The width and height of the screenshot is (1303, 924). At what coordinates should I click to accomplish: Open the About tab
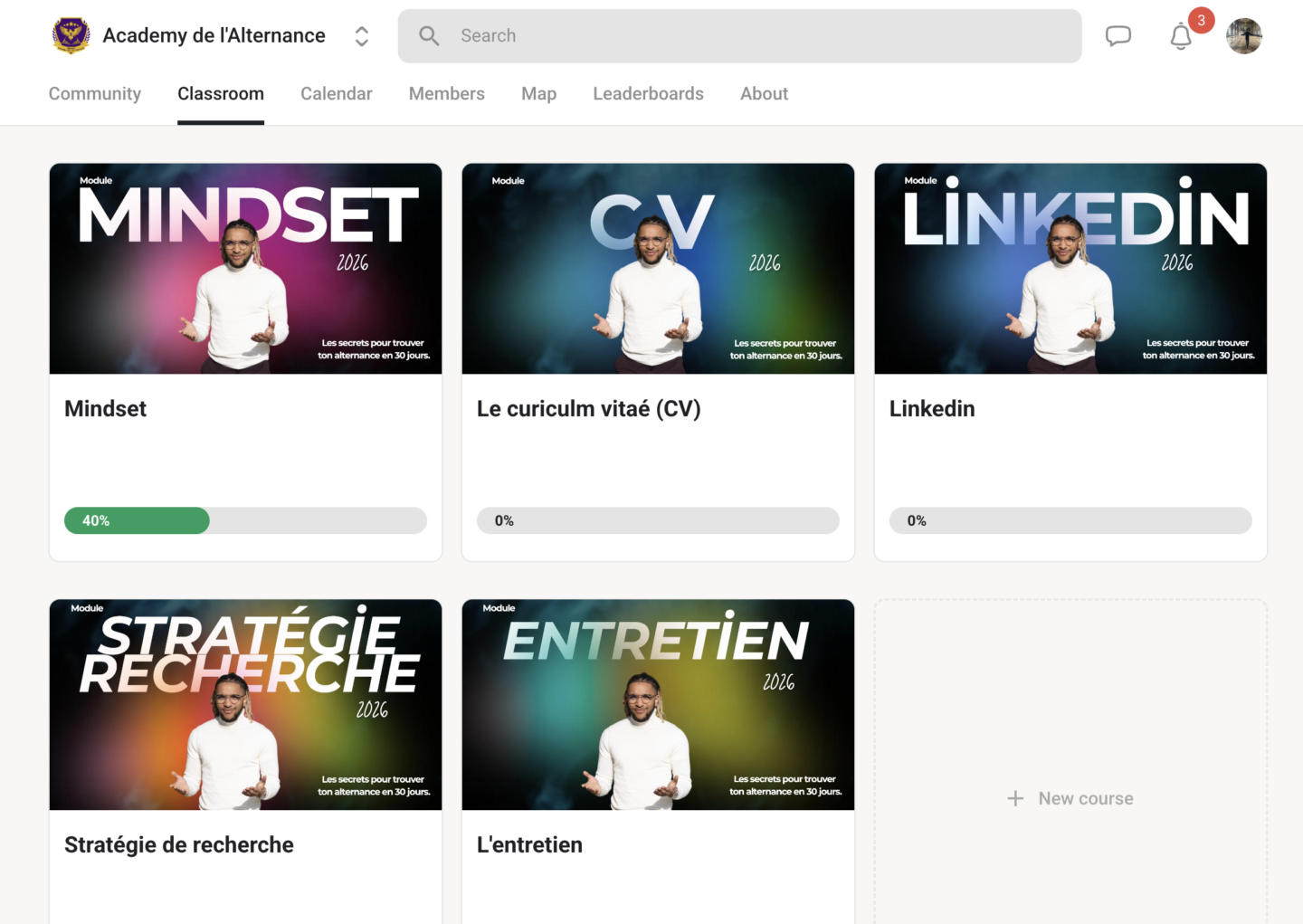point(764,94)
